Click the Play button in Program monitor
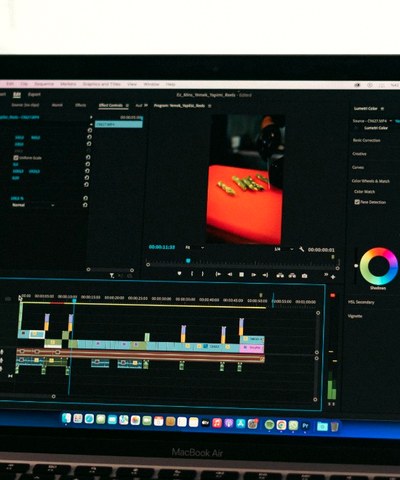The height and width of the screenshot is (480, 400). coord(241,275)
